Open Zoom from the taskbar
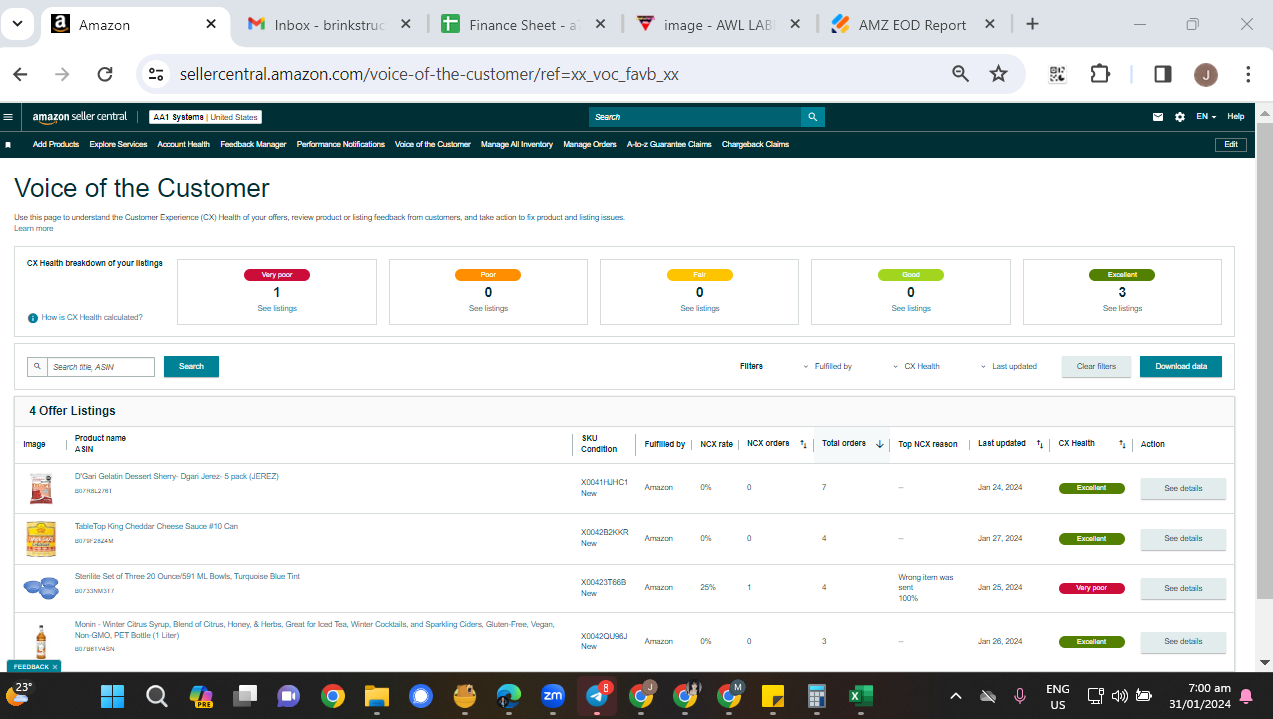The image size is (1273, 719). [552, 696]
